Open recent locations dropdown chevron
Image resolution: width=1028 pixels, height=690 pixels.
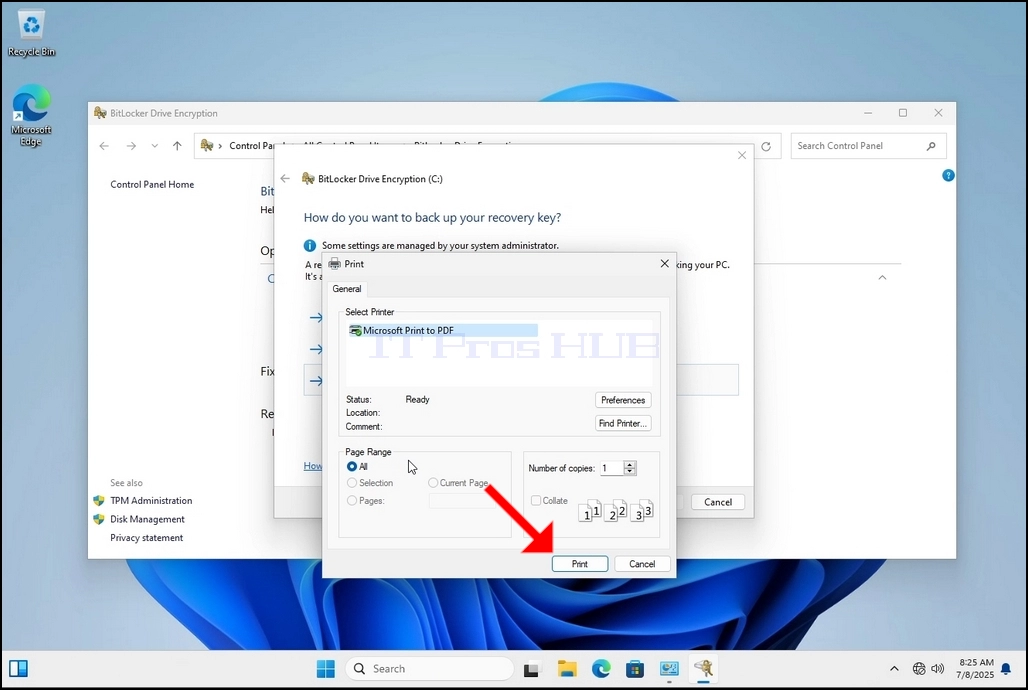(155, 146)
